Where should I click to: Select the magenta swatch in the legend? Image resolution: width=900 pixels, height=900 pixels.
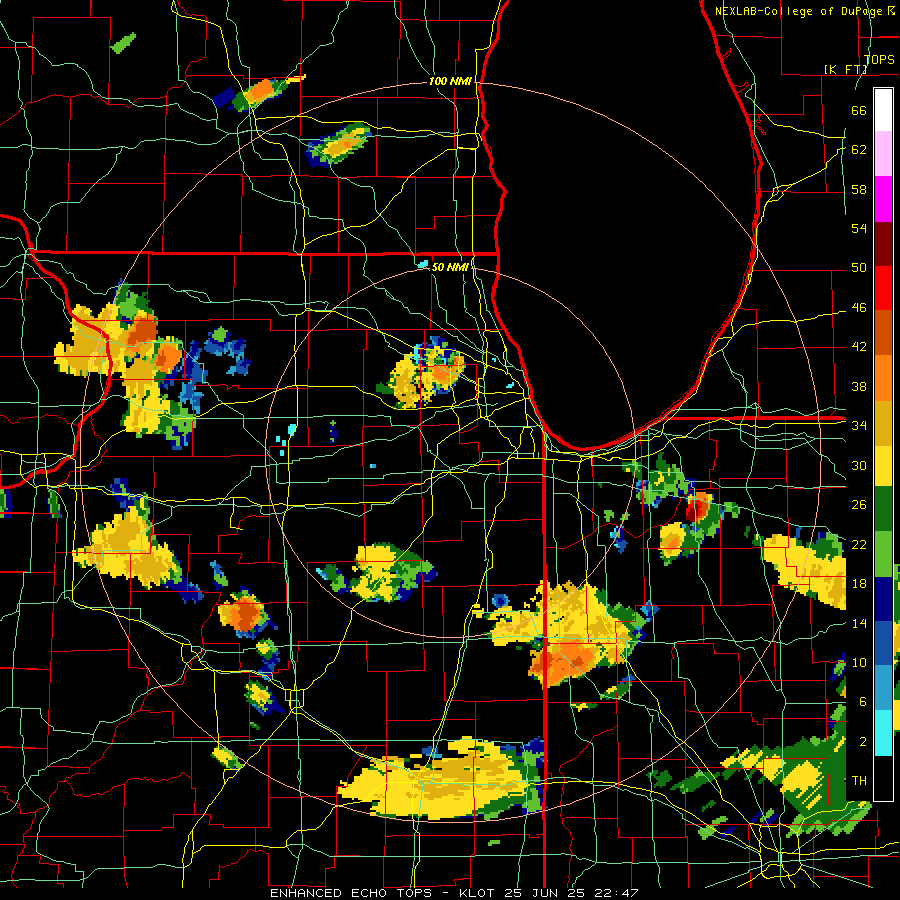point(883,199)
